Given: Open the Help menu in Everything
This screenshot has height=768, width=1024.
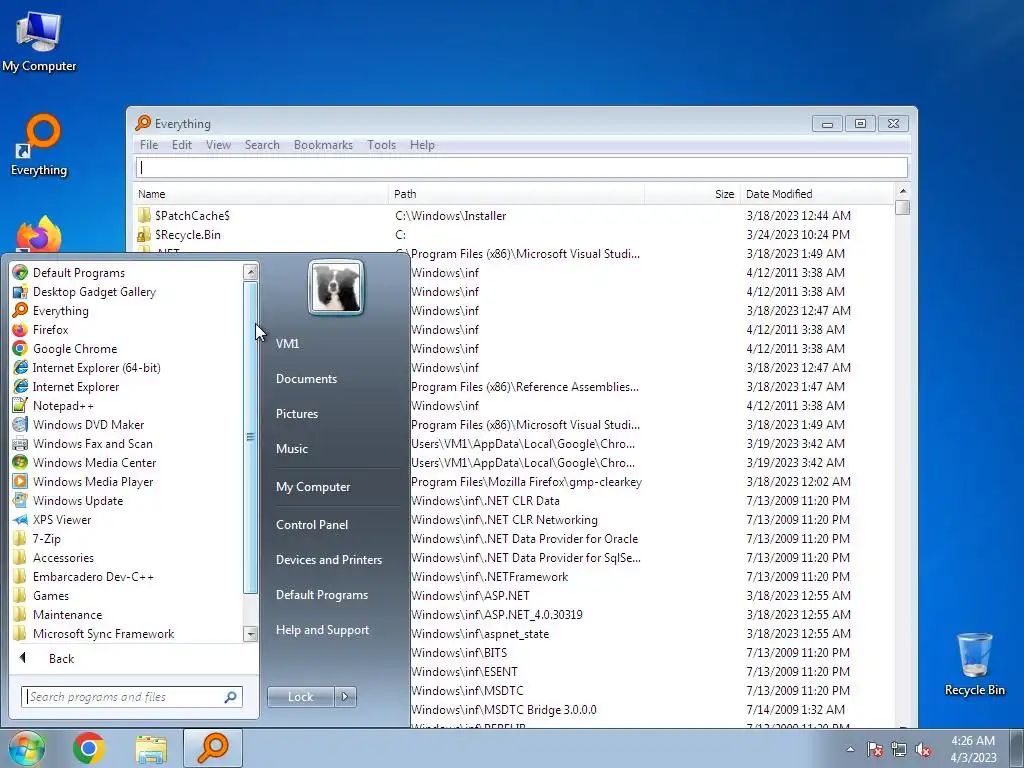Looking at the screenshot, I should (422, 145).
